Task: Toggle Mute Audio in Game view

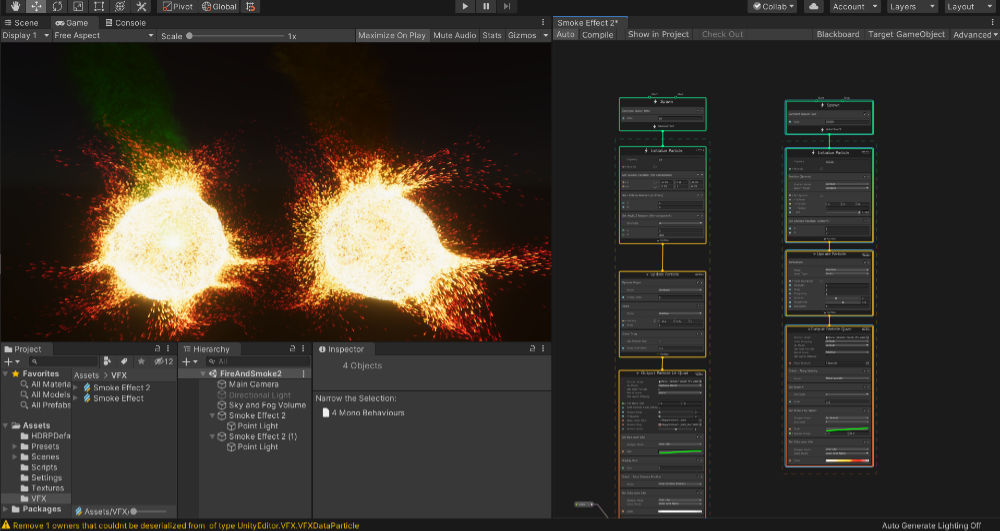Action: (454, 35)
